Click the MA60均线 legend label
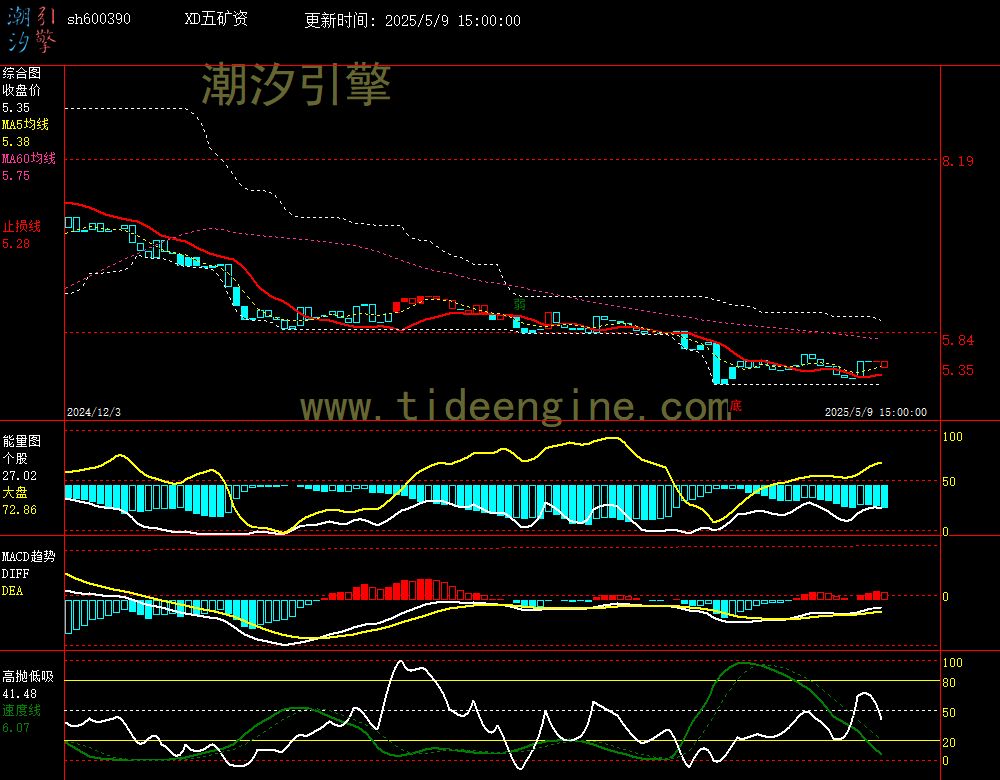Viewport: 1000px width, 780px height. pyautogui.click(x=29, y=158)
